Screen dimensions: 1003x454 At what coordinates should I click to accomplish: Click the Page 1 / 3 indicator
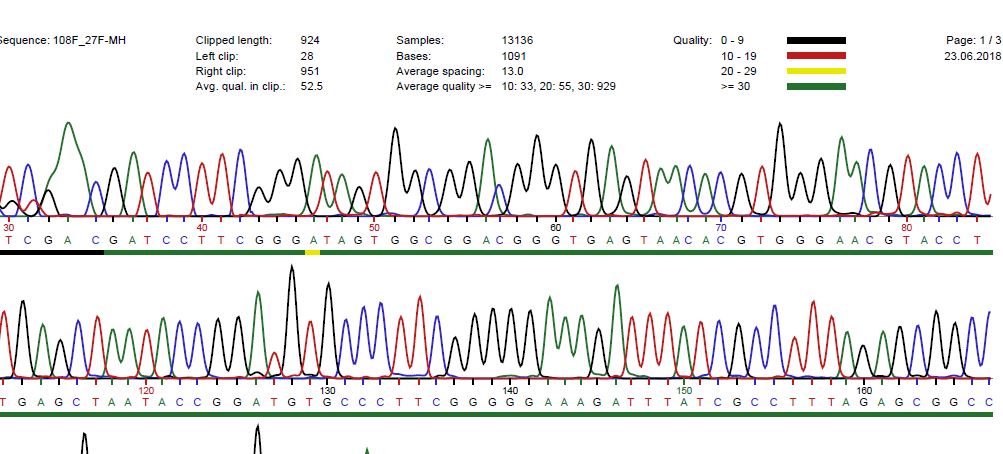(x=973, y=40)
